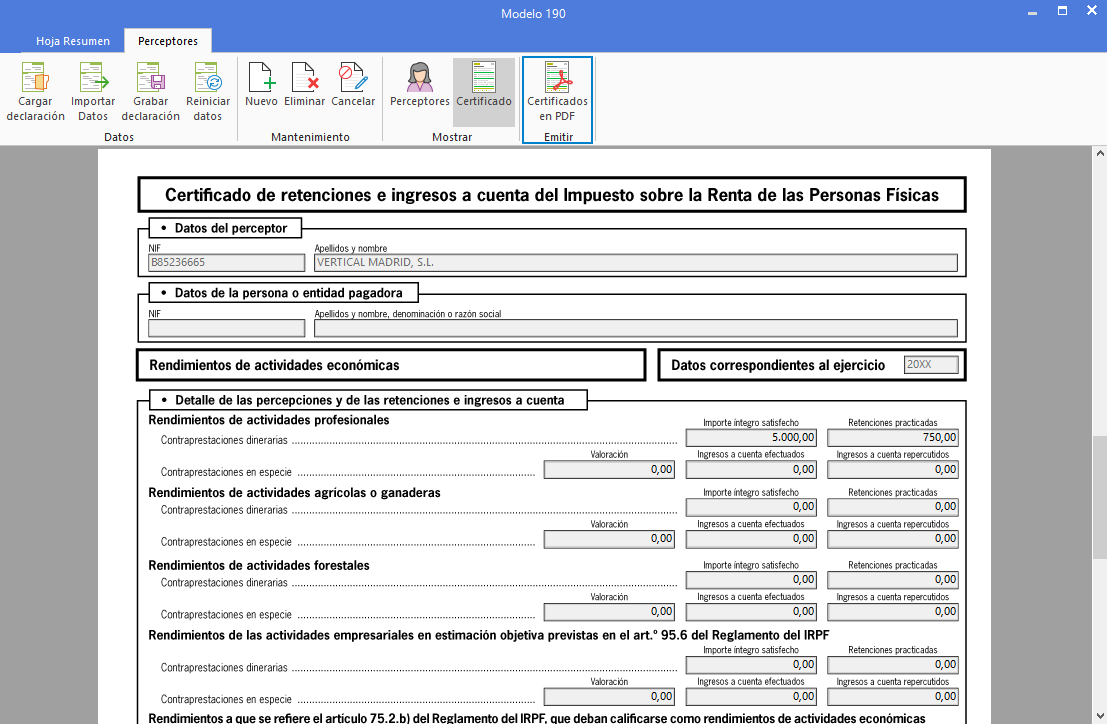This screenshot has width=1107, height=724.
Task: Click the Certificado display icon
Action: 485,90
